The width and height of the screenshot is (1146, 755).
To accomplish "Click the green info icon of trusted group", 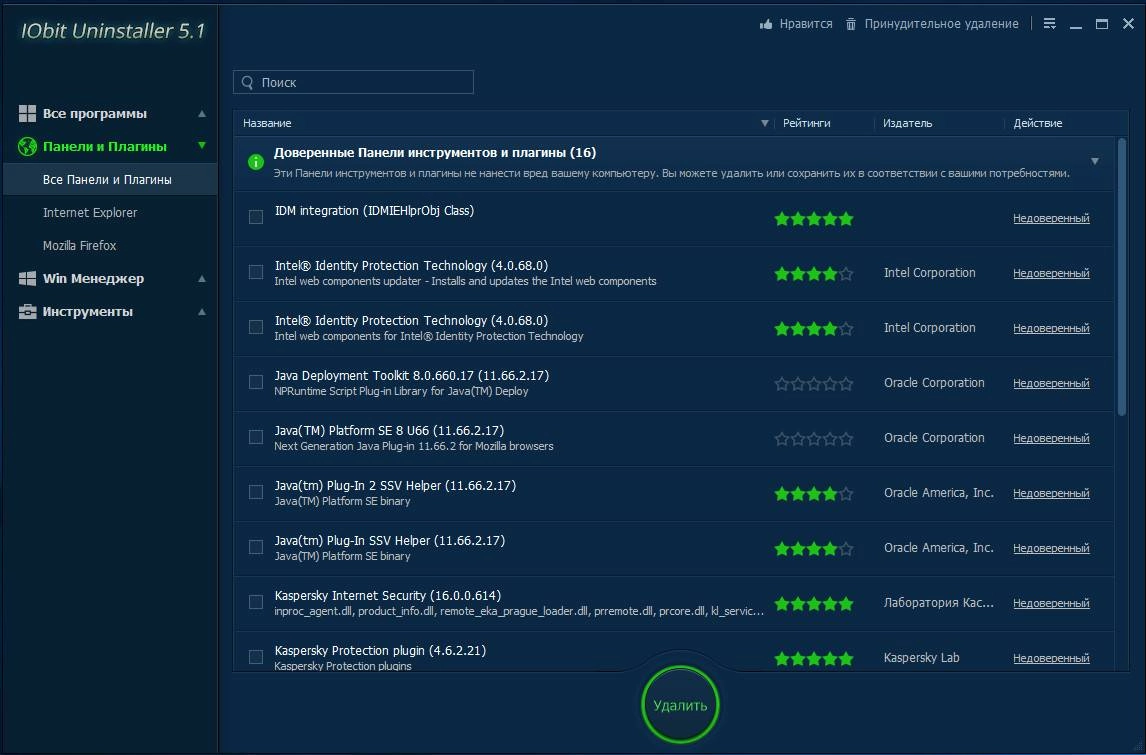I will pos(256,162).
